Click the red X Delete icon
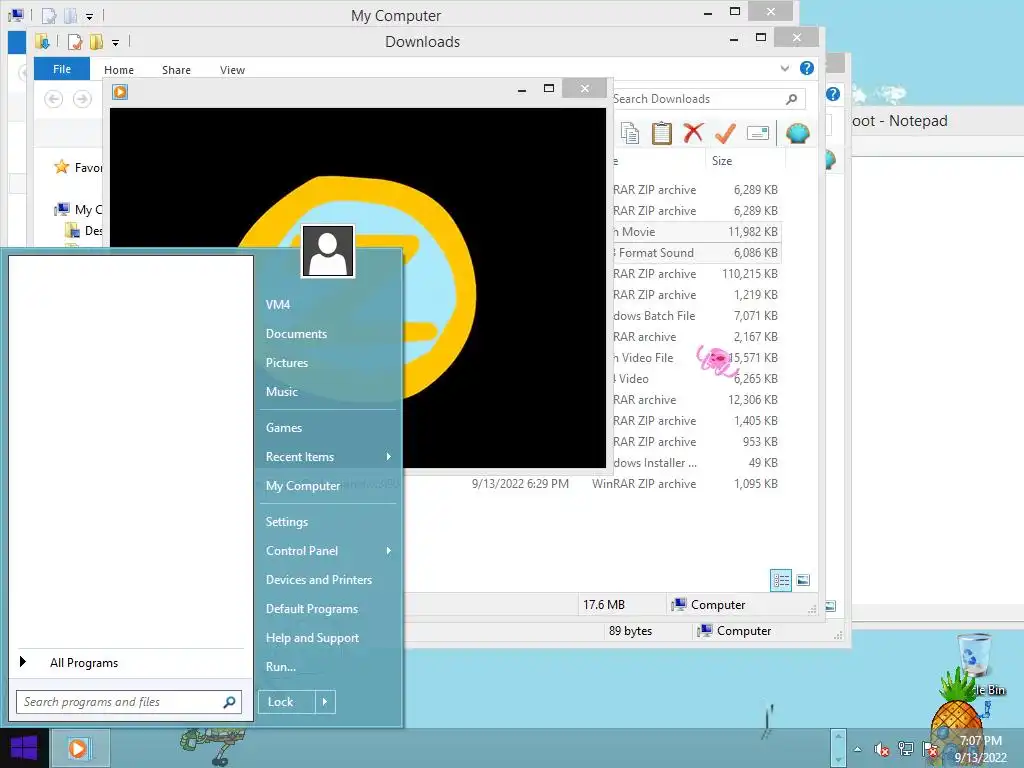Viewport: 1024px width, 768px height. (694, 133)
